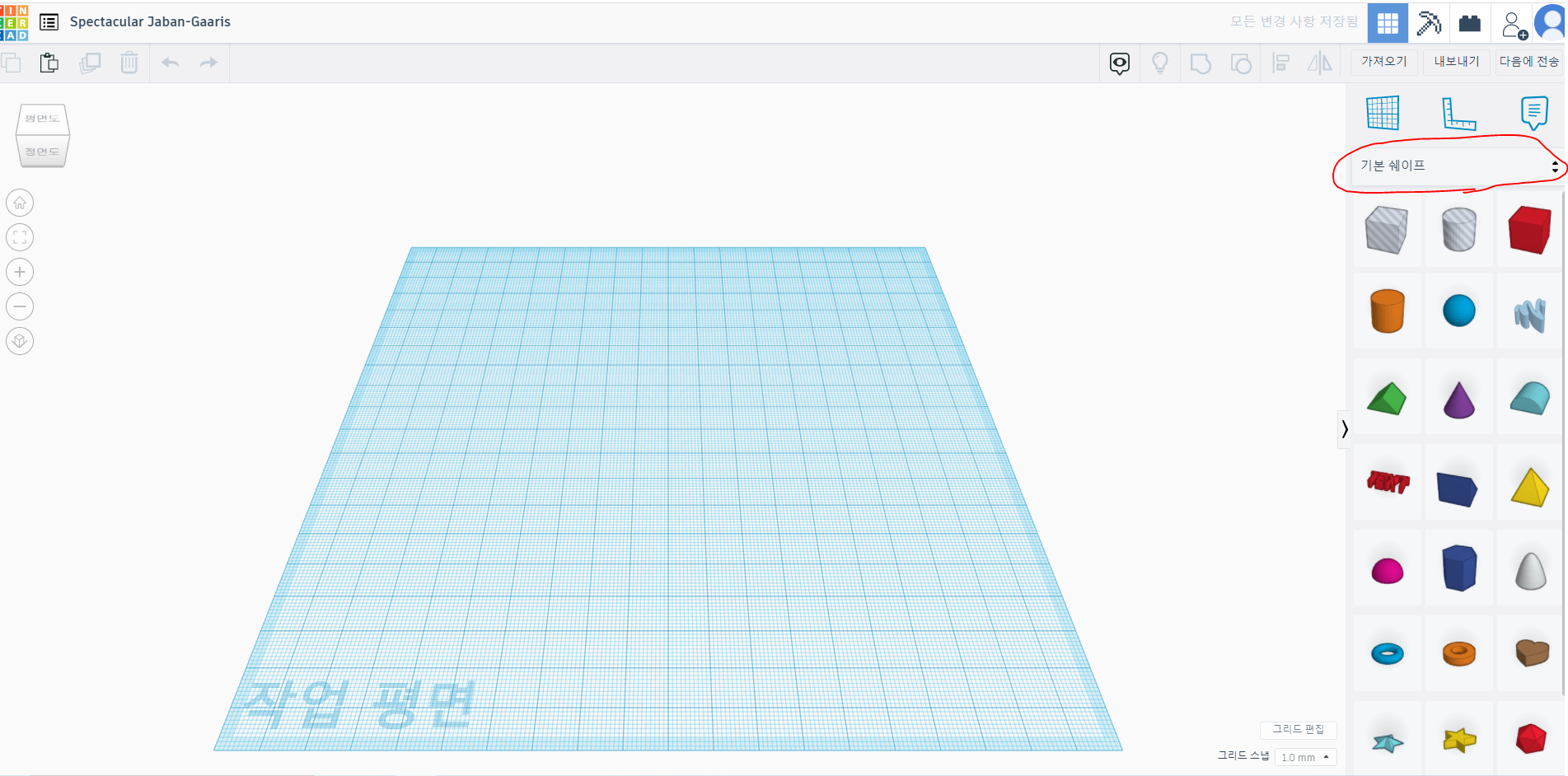Select the Notes tool icon
1568x776 pixels.
[1534, 113]
